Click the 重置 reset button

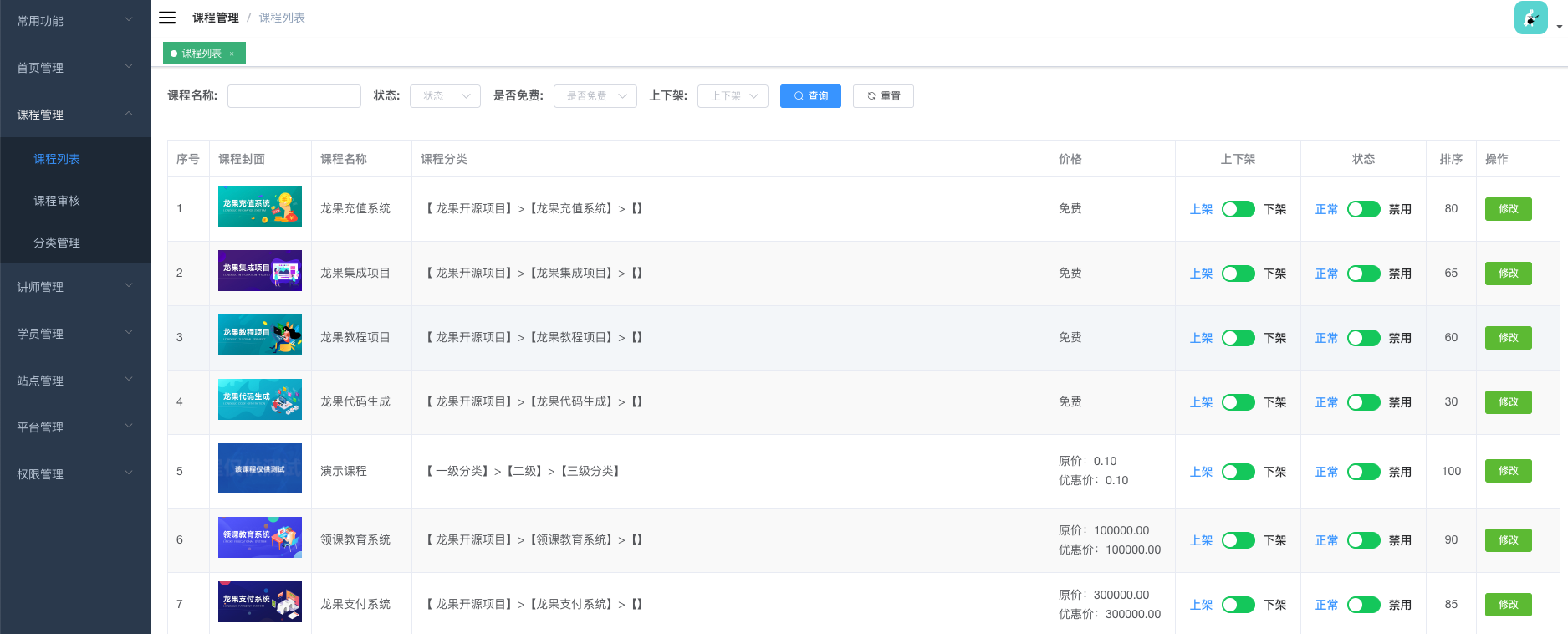[883, 96]
